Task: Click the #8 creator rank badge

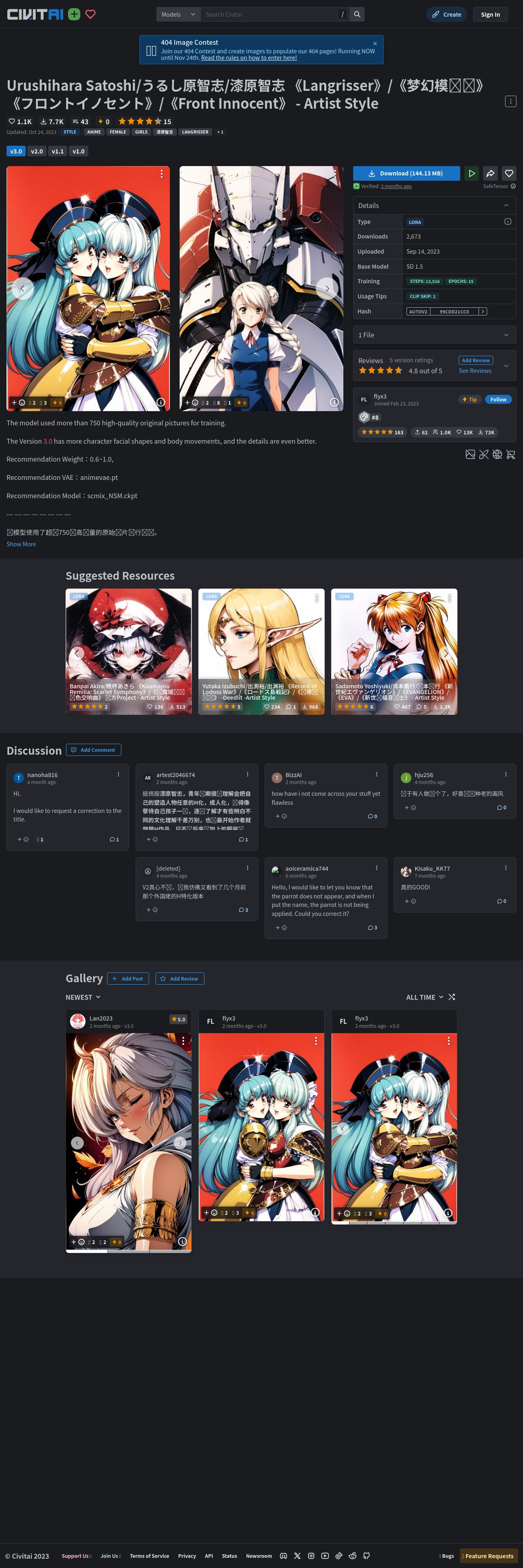Action: pos(369,417)
